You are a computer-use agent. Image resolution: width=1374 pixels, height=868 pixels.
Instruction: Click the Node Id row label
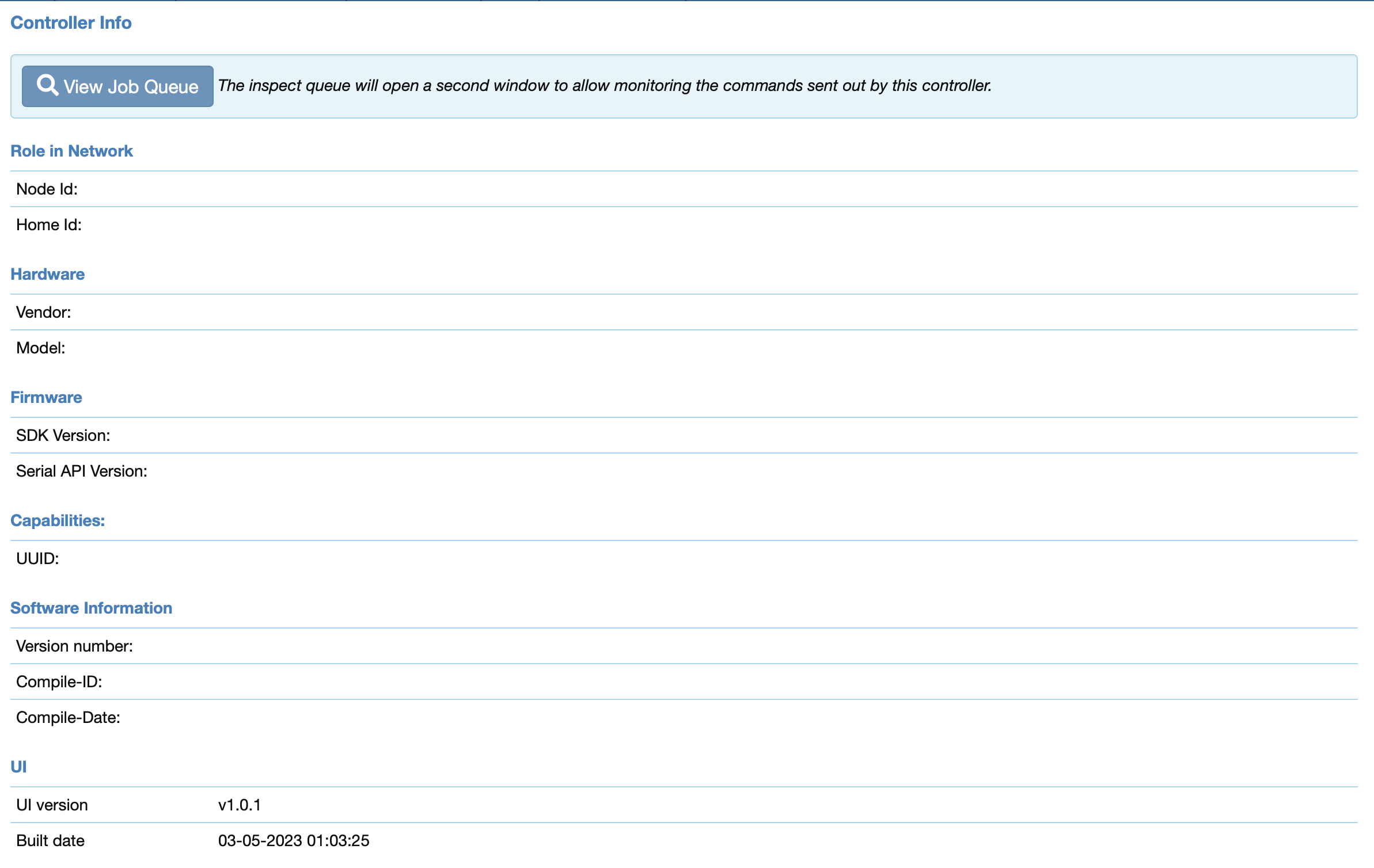(47, 189)
